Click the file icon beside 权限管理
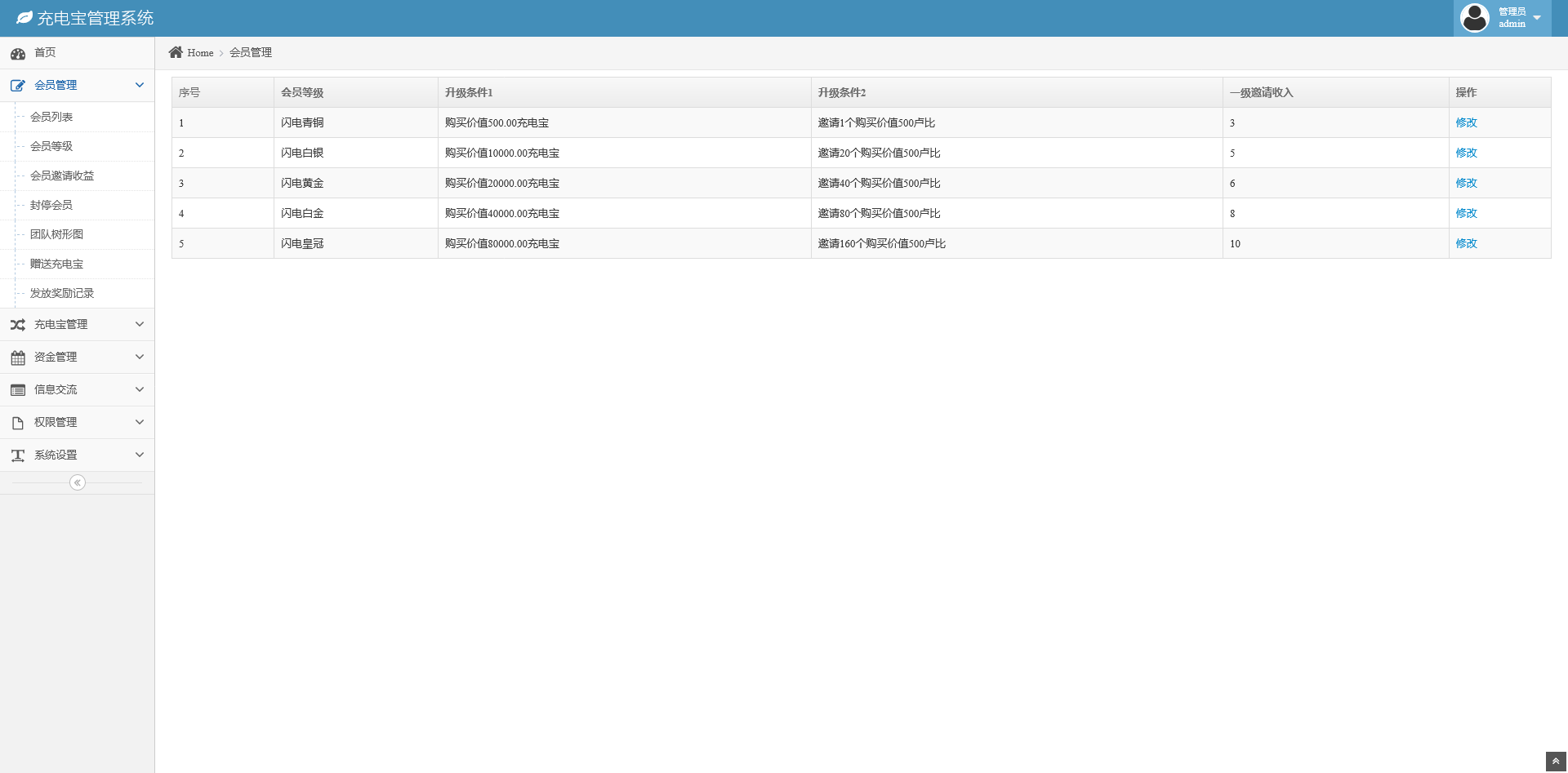 [18, 423]
